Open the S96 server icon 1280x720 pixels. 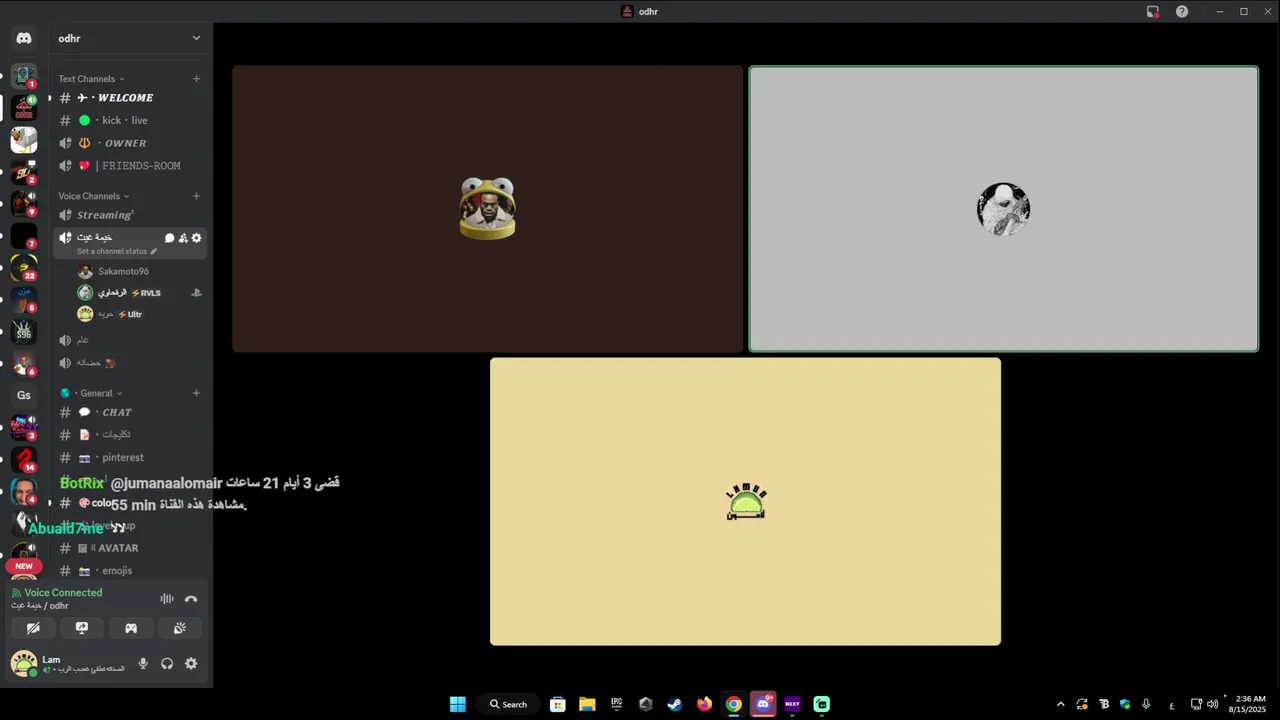pyautogui.click(x=24, y=331)
